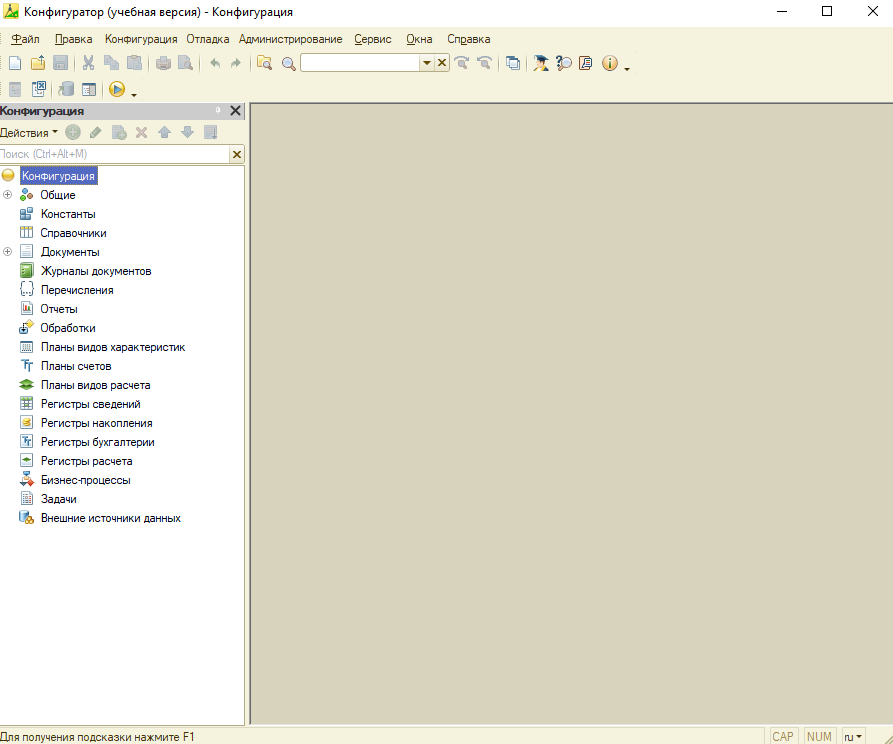This screenshot has height=744, width=893.
Task: Open the Отладка menu
Action: click(208, 39)
